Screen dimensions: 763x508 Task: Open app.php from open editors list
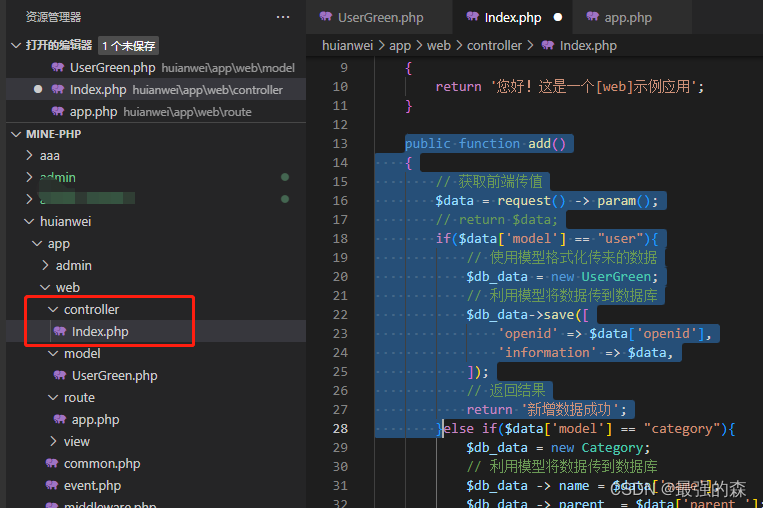tap(156, 111)
